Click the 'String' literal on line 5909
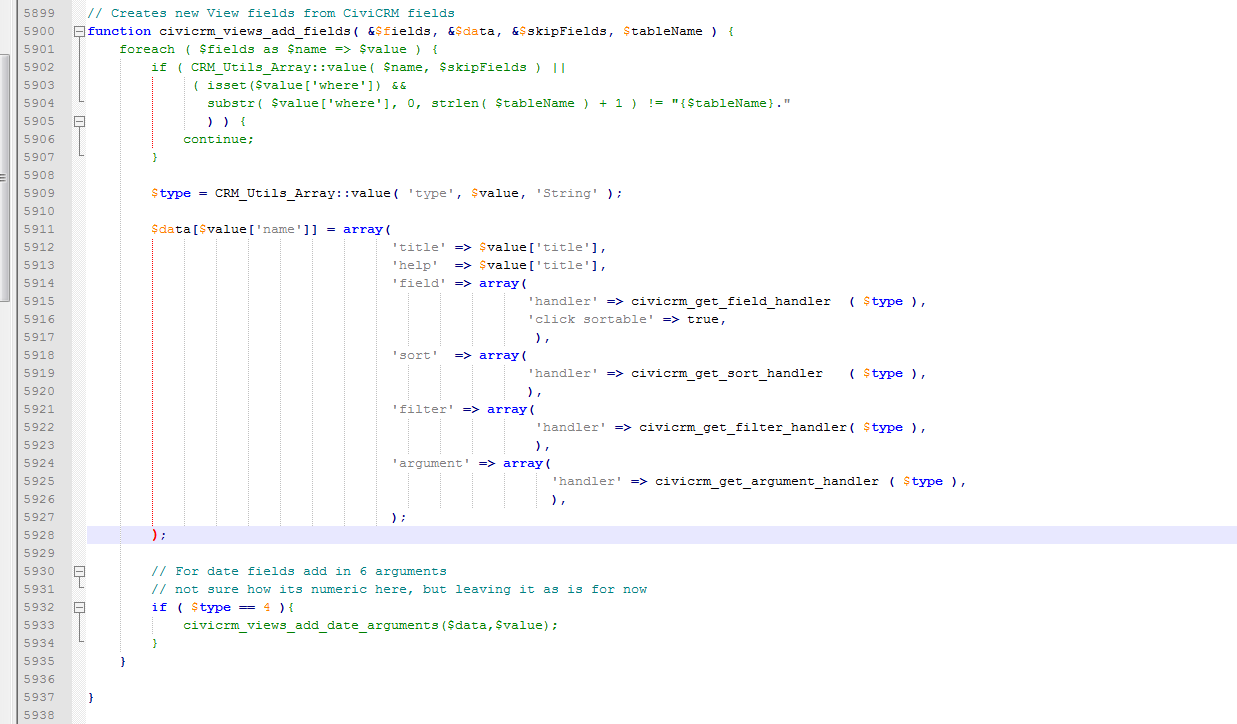 pyautogui.click(x=567, y=193)
